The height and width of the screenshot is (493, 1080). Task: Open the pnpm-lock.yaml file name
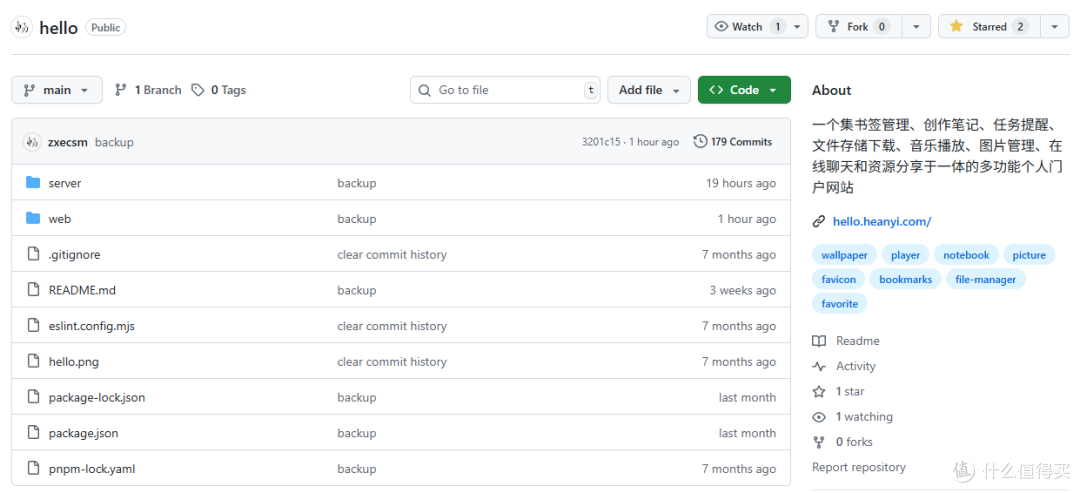click(x=92, y=469)
